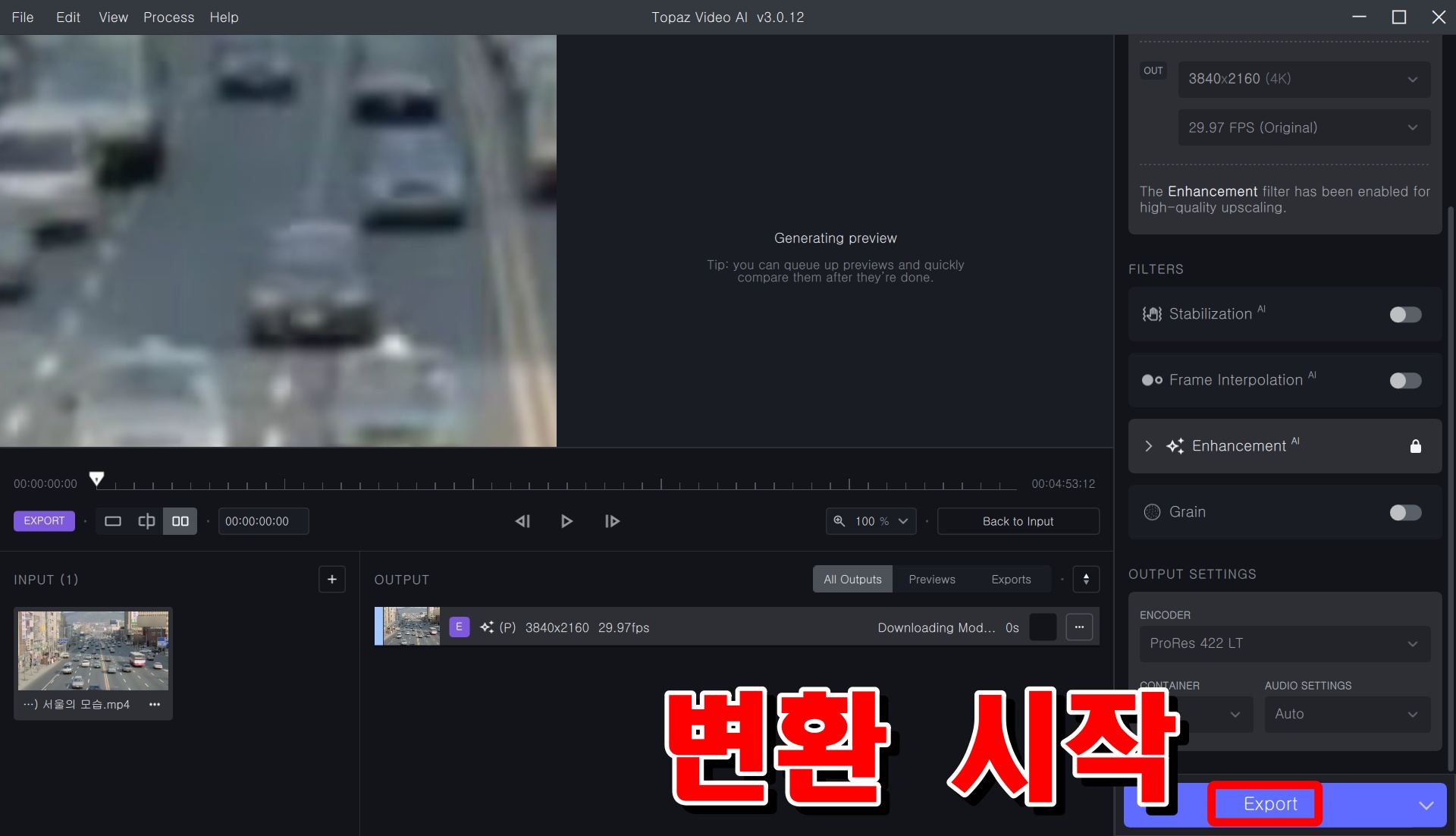Image resolution: width=1456 pixels, height=836 pixels.
Task: Open the Process menu
Action: pos(168,17)
